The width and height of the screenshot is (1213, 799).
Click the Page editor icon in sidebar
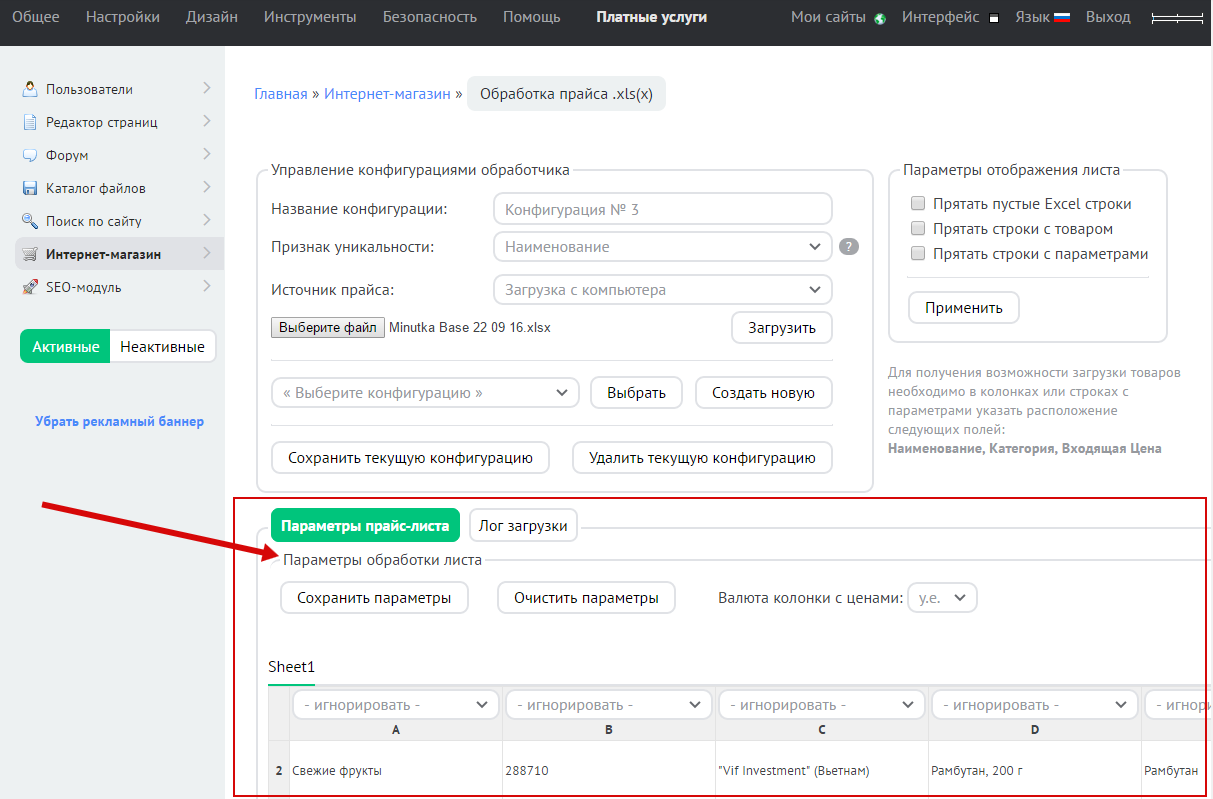30,122
